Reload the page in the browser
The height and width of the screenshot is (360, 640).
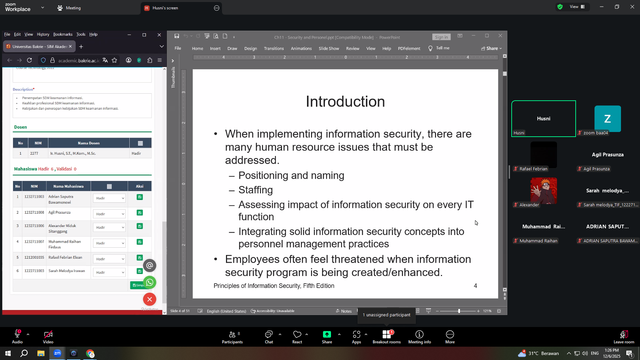click(x=29, y=60)
